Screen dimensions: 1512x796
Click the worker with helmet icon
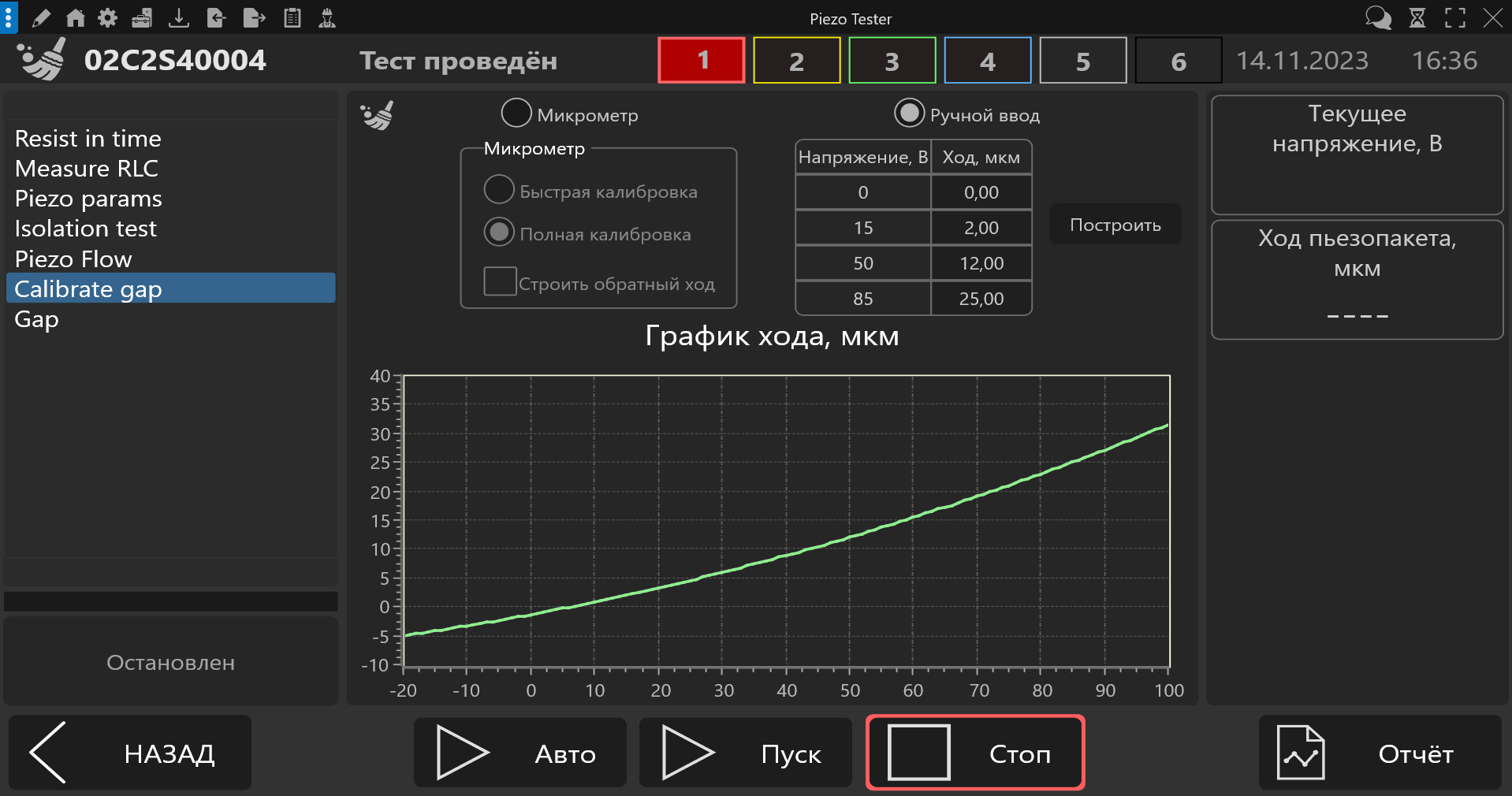tap(327, 18)
